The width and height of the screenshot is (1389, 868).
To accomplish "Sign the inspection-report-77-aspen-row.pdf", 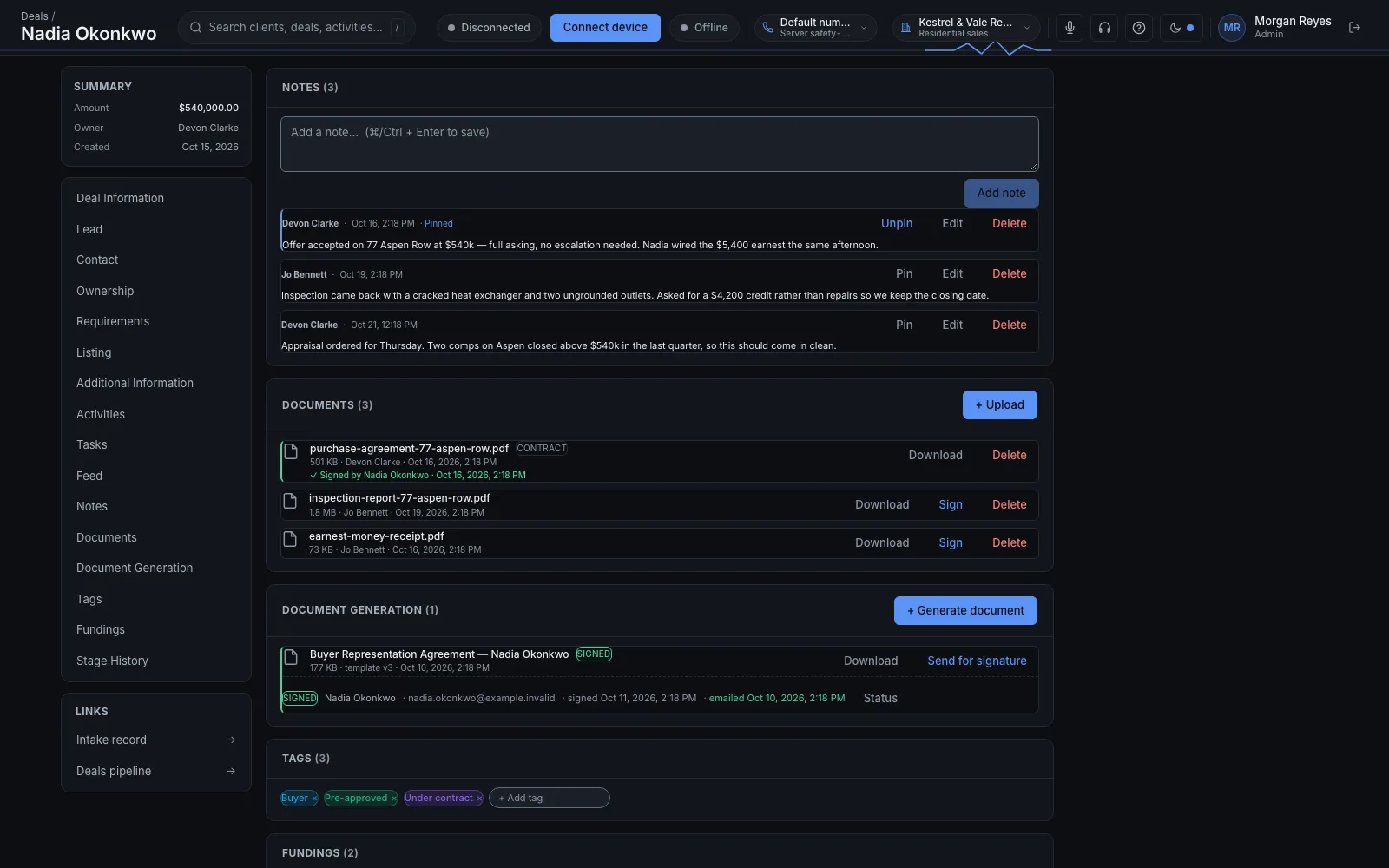I will coord(951,504).
